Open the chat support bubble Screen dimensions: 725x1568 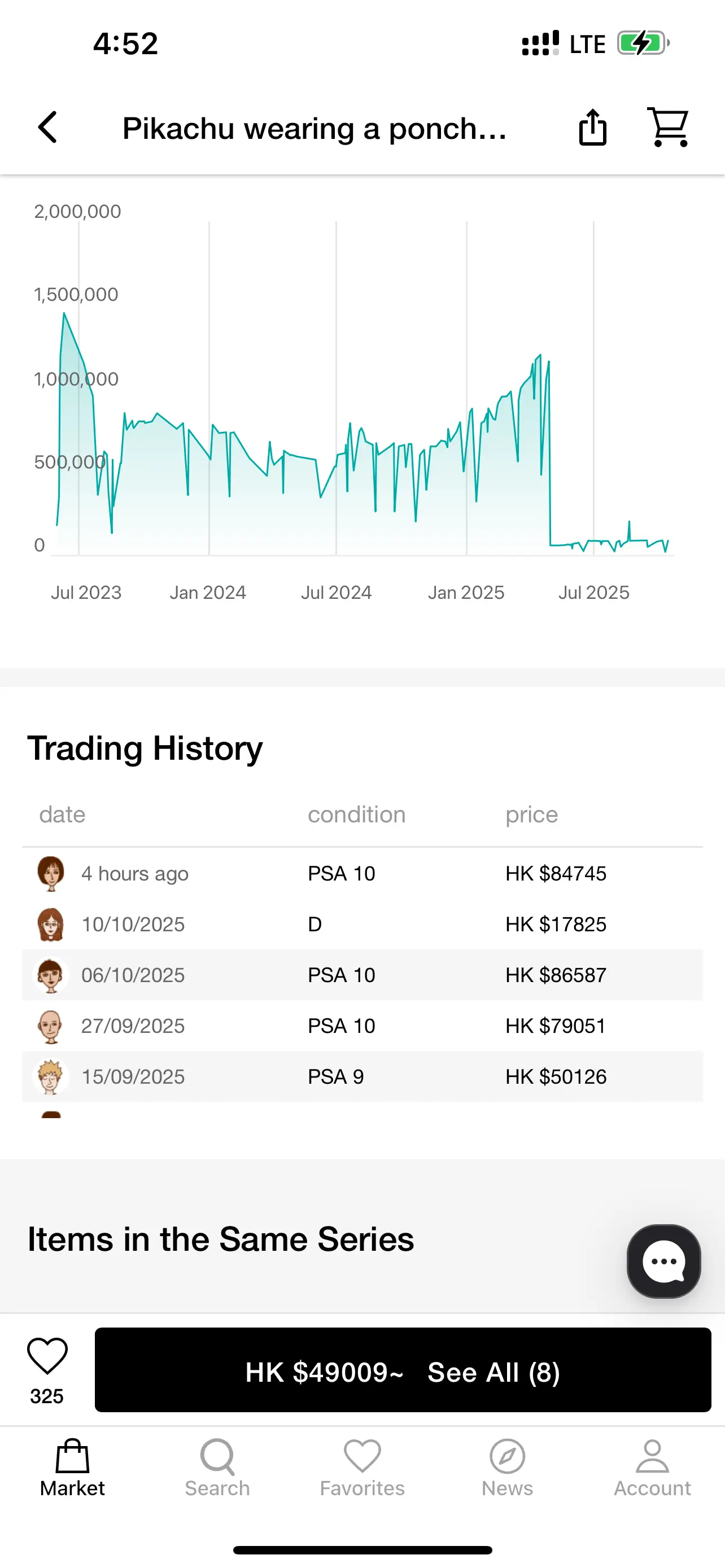click(663, 1260)
